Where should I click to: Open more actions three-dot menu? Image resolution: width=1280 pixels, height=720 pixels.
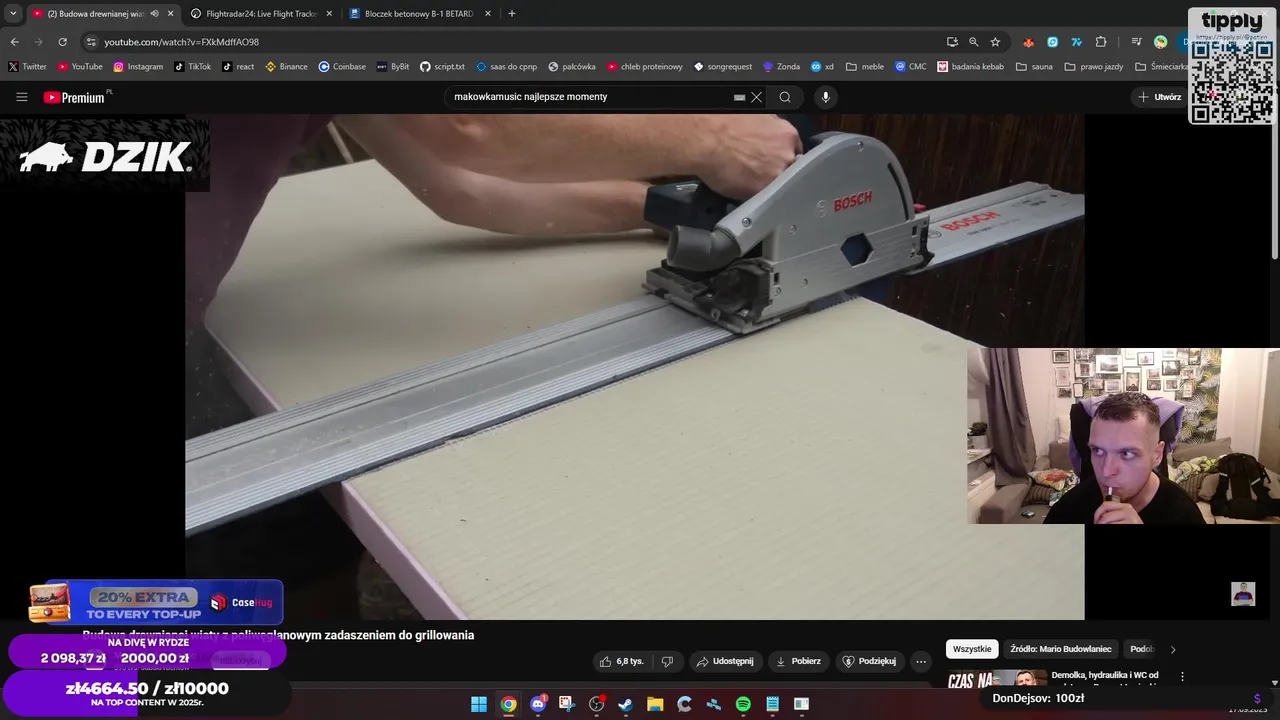click(x=921, y=661)
